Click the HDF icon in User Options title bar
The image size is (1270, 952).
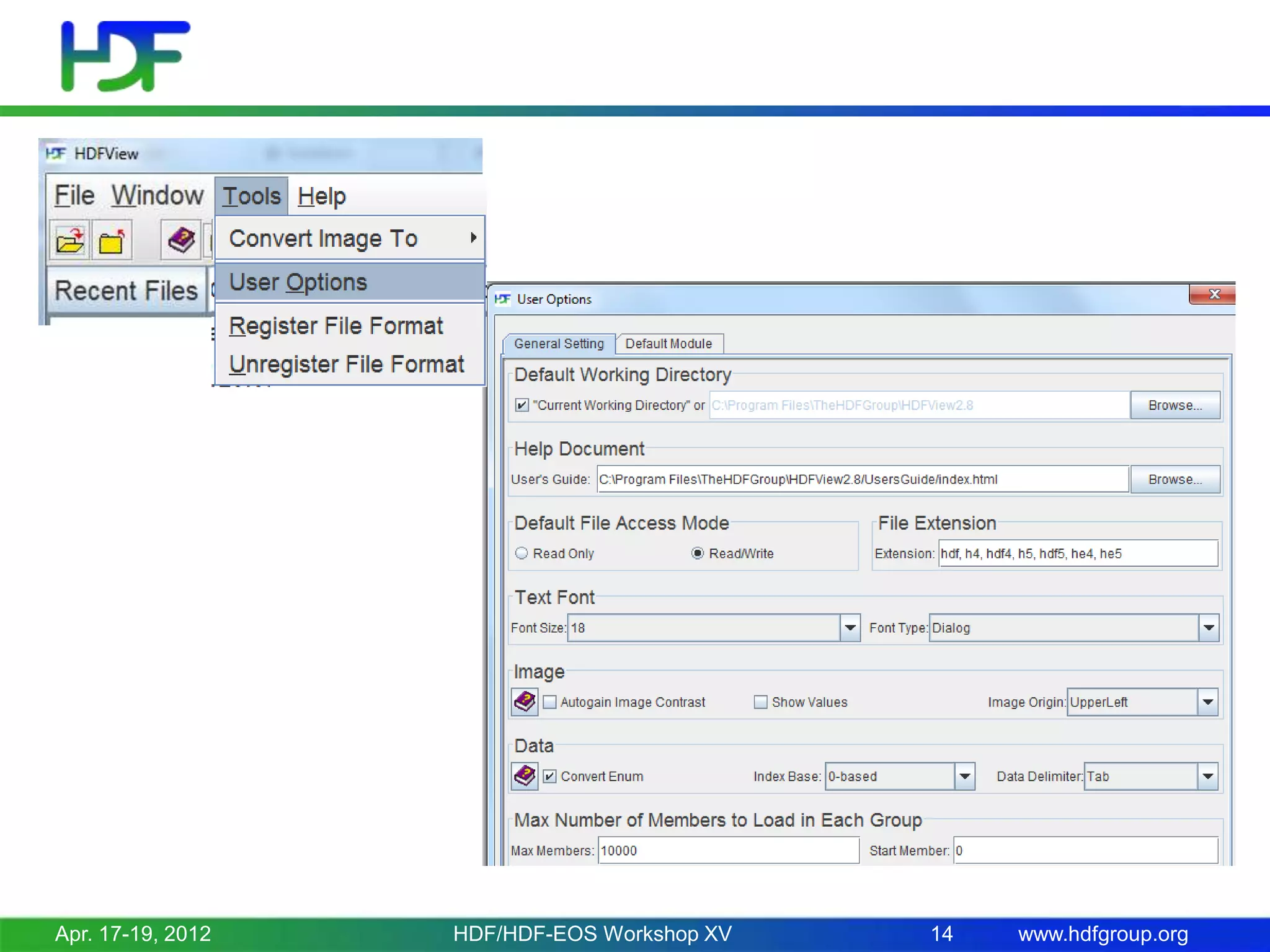(502, 299)
